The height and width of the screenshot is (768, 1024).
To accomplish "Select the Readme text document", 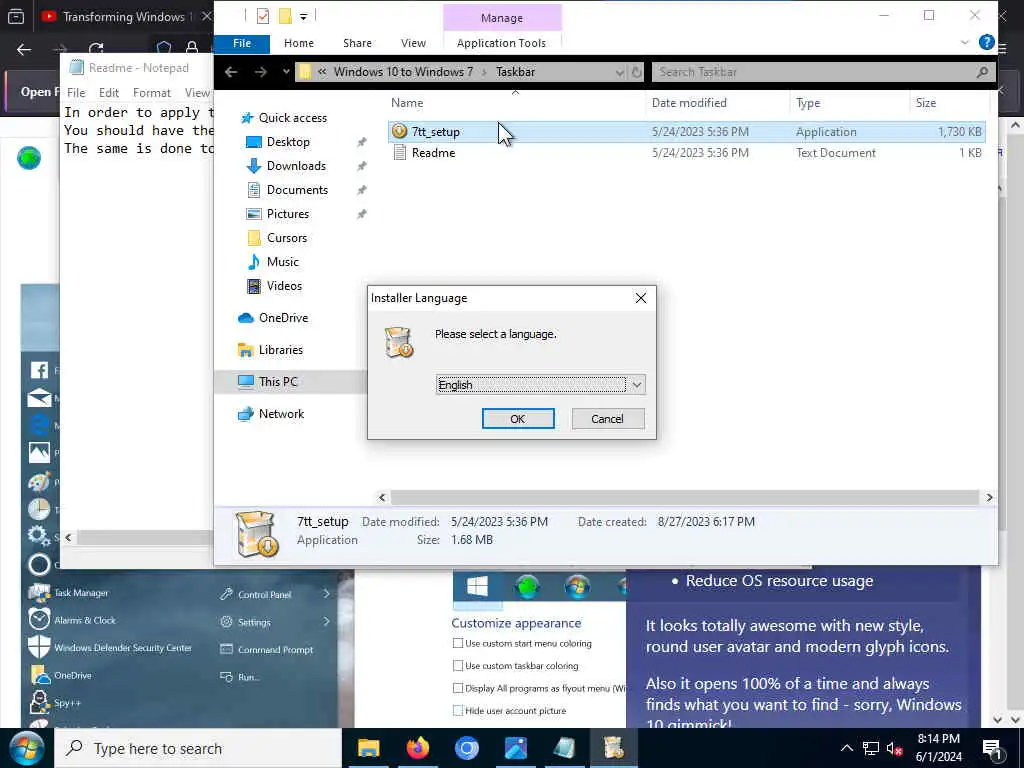I will coord(686,153).
